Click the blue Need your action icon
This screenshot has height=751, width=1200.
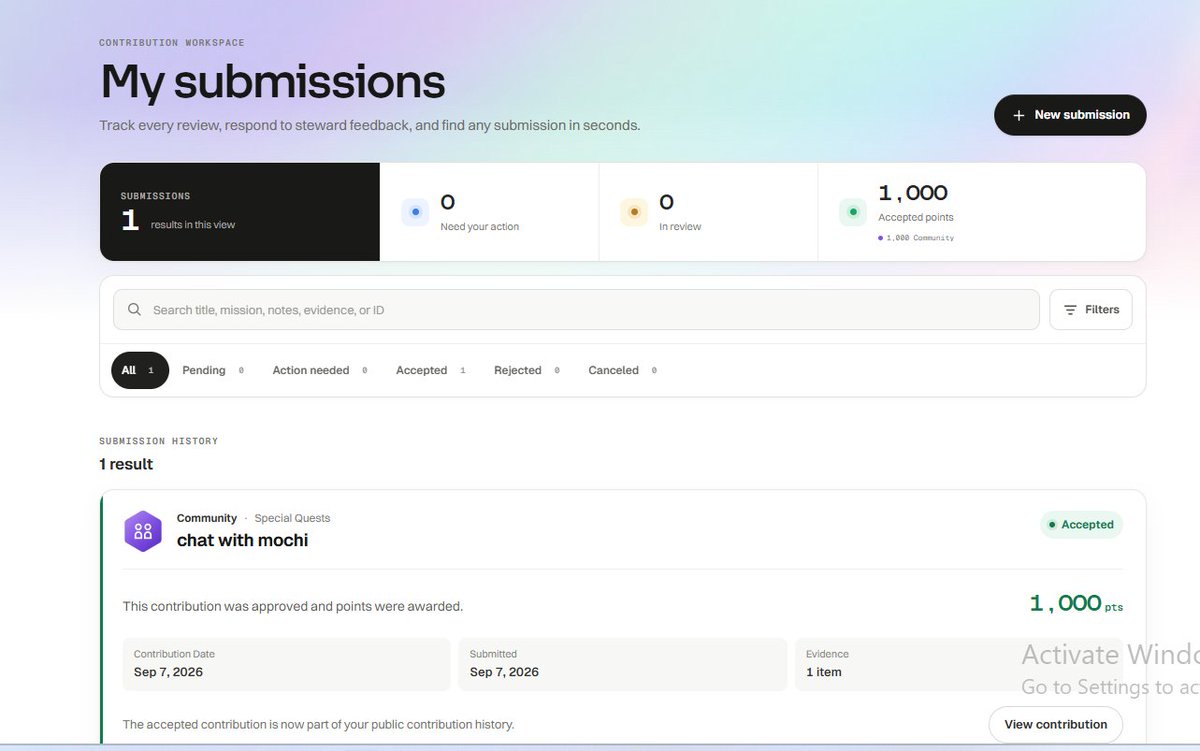(415, 212)
